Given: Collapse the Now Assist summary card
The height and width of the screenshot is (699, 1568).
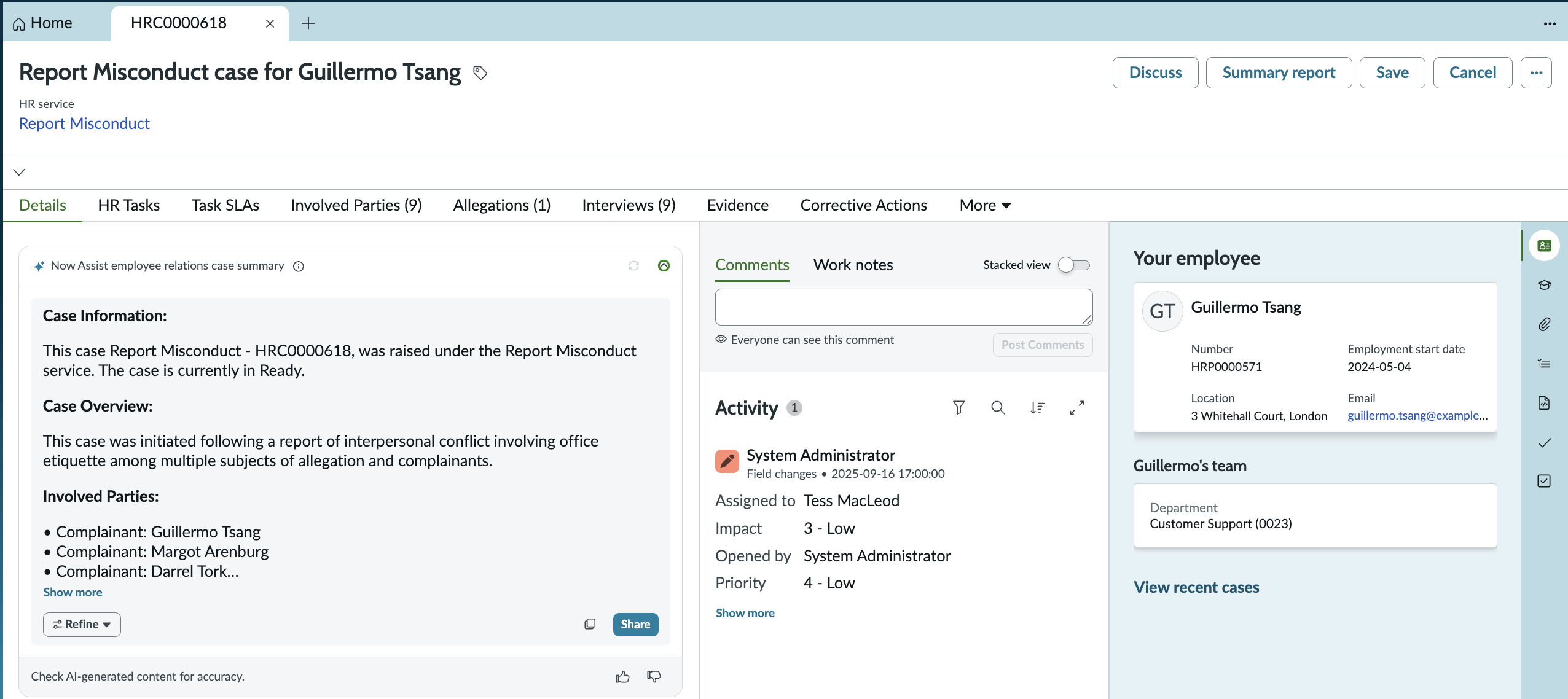Looking at the screenshot, I should tap(664, 265).
